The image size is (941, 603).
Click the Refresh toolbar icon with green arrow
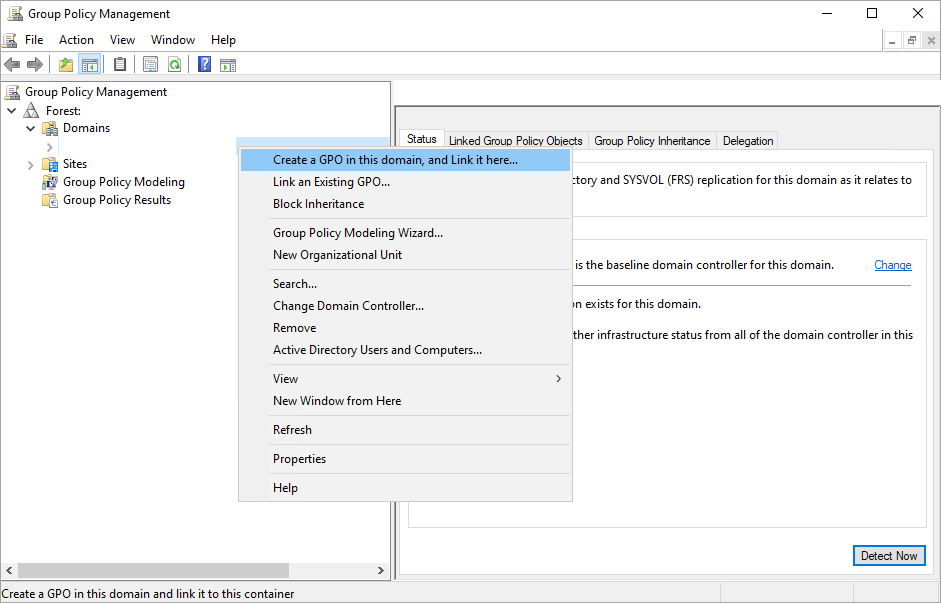tap(174, 64)
